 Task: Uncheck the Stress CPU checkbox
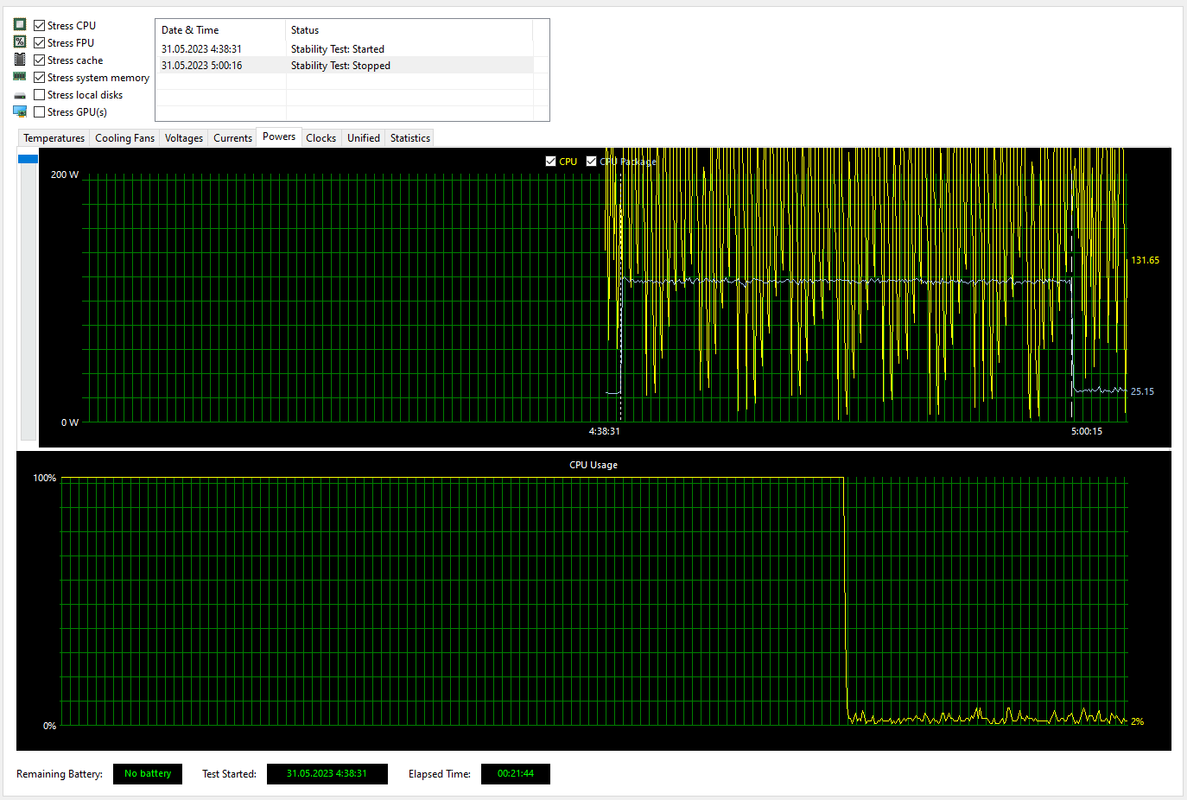39,26
